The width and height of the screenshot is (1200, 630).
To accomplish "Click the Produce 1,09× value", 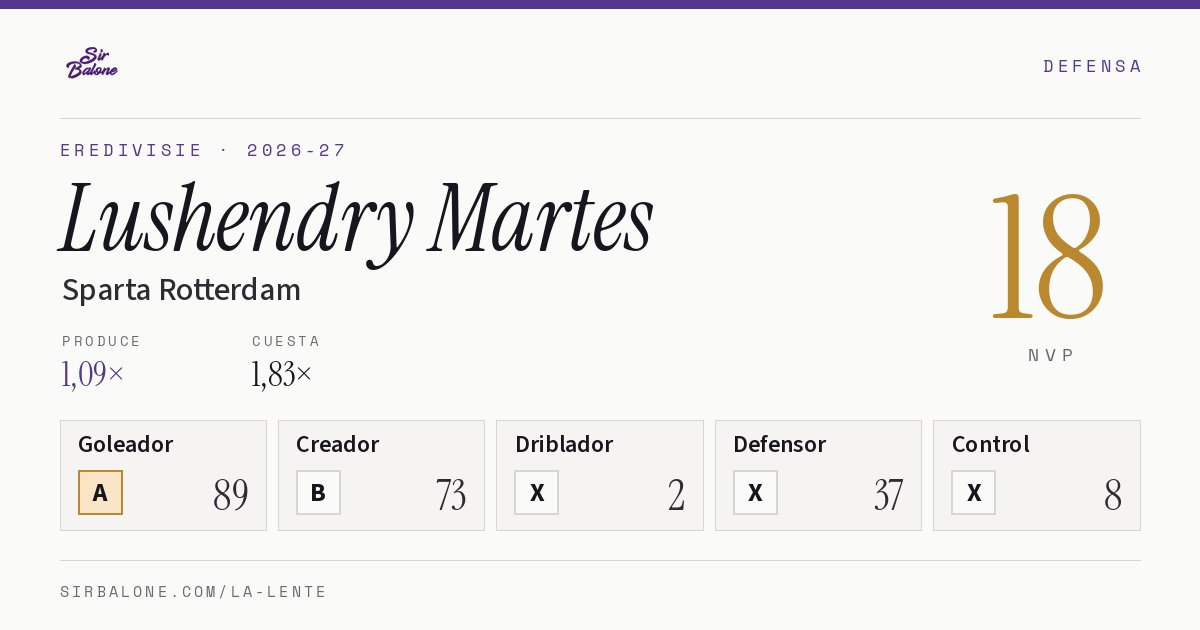I will (x=93, y=374).
